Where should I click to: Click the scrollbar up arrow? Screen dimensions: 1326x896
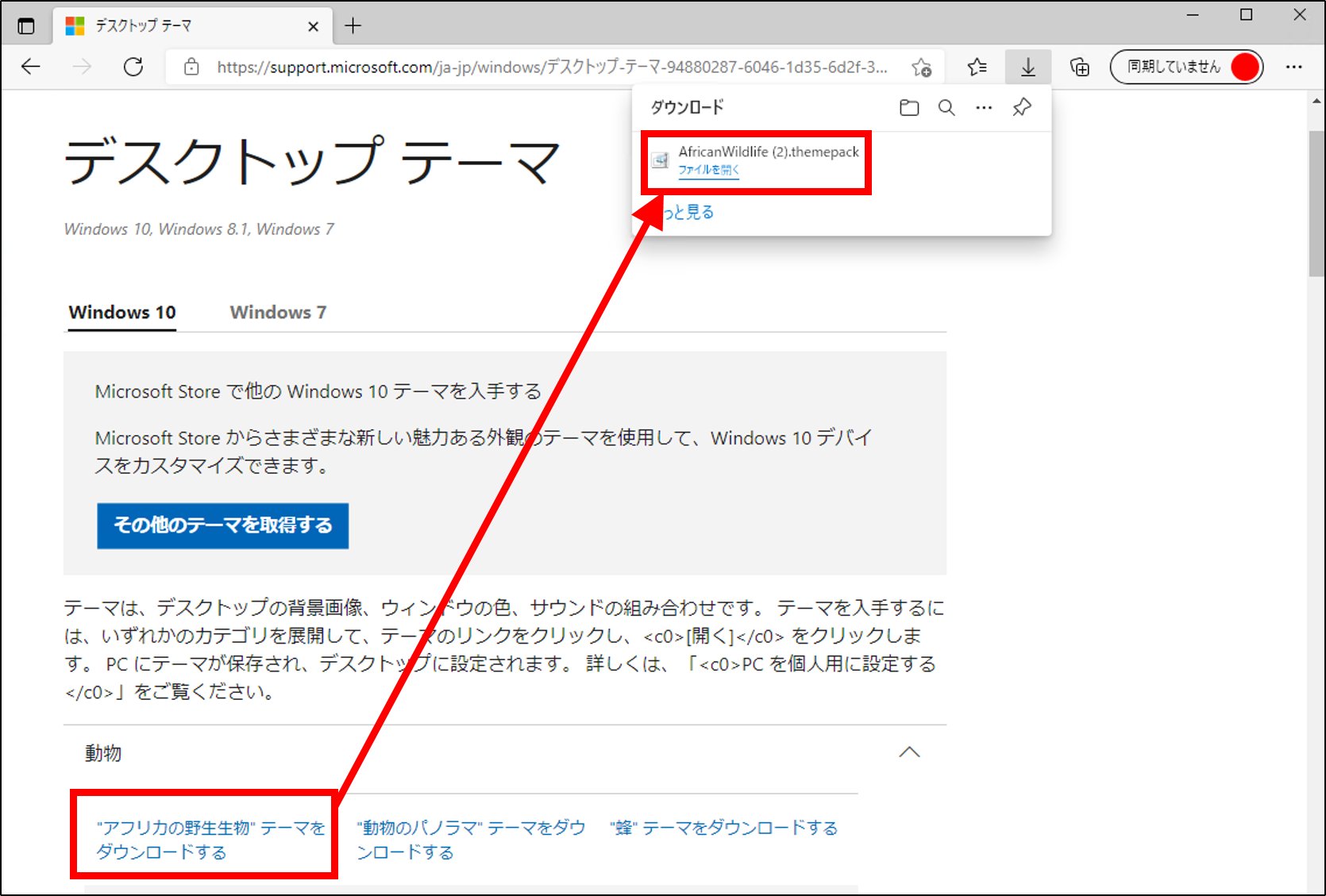tap(1316, 101)
